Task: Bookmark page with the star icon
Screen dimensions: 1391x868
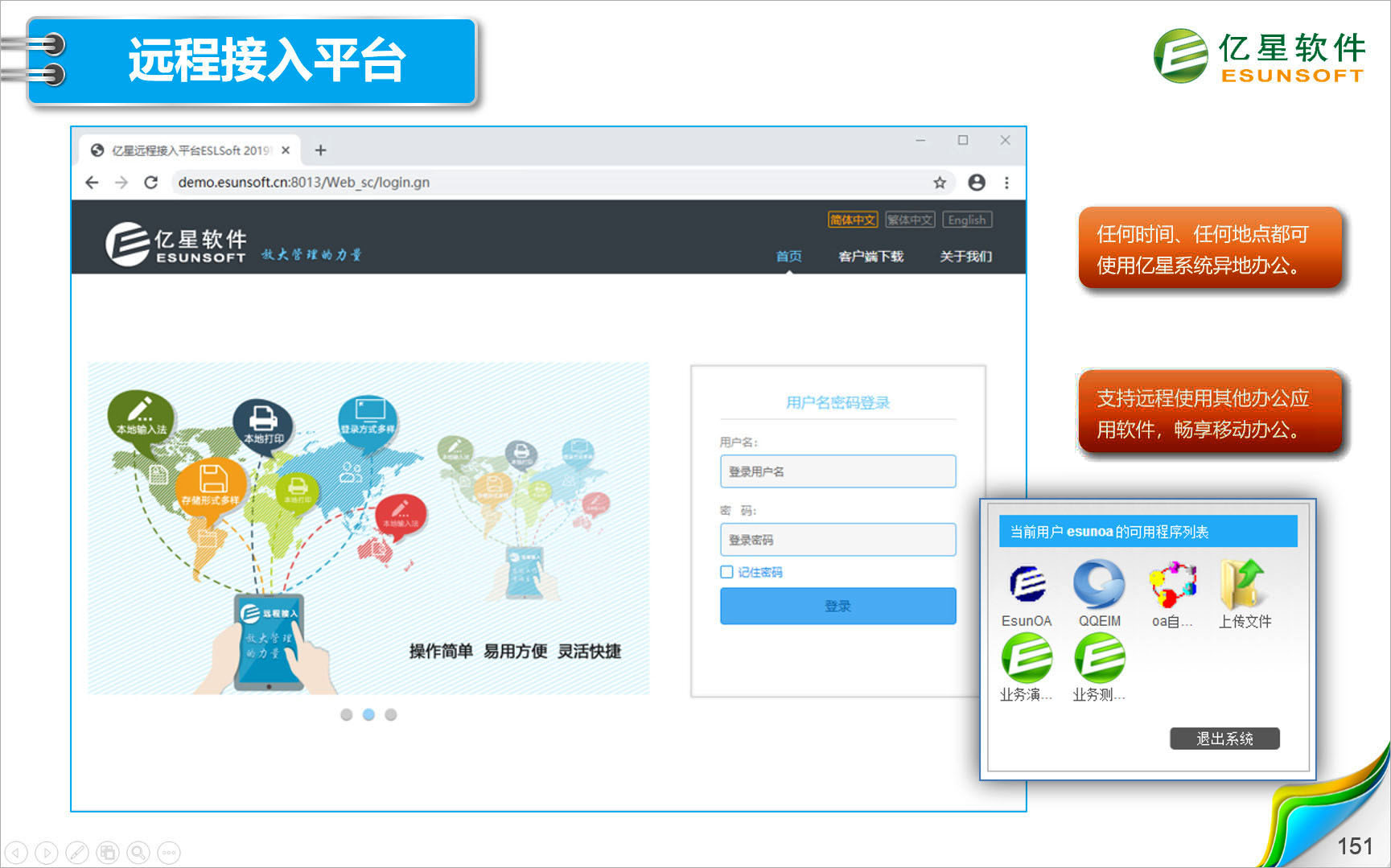Action: pos(940,183)
